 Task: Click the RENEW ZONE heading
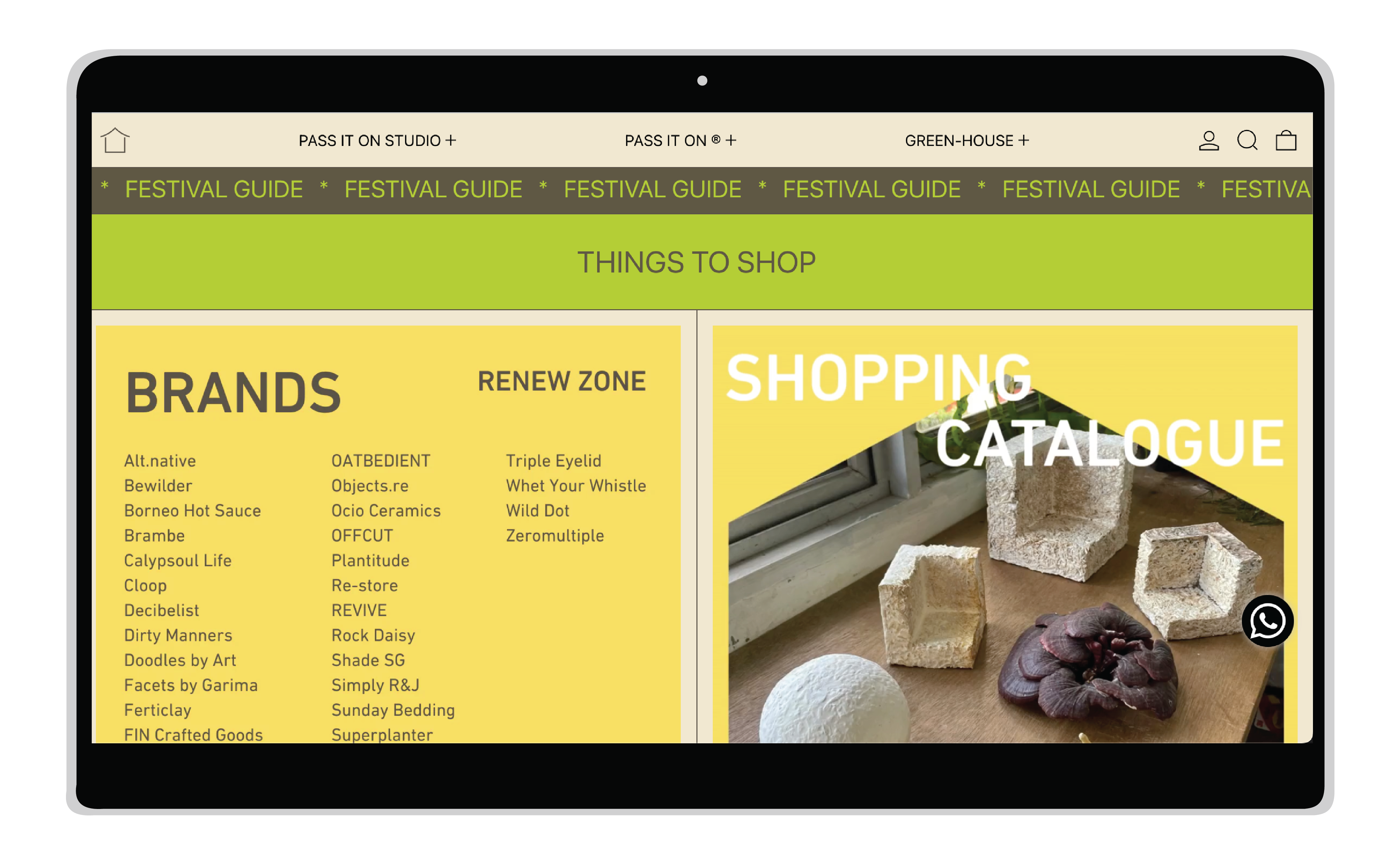coord(561,381)
